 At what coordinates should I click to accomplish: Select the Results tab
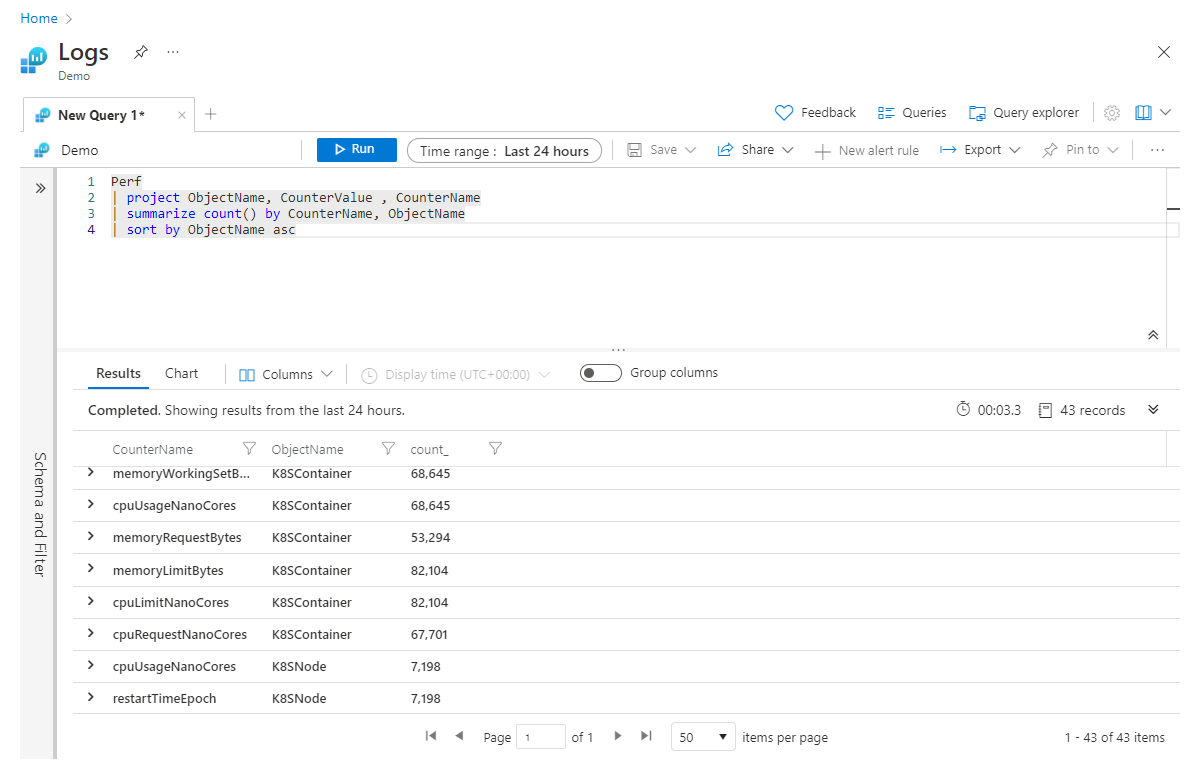coord(118,373)
